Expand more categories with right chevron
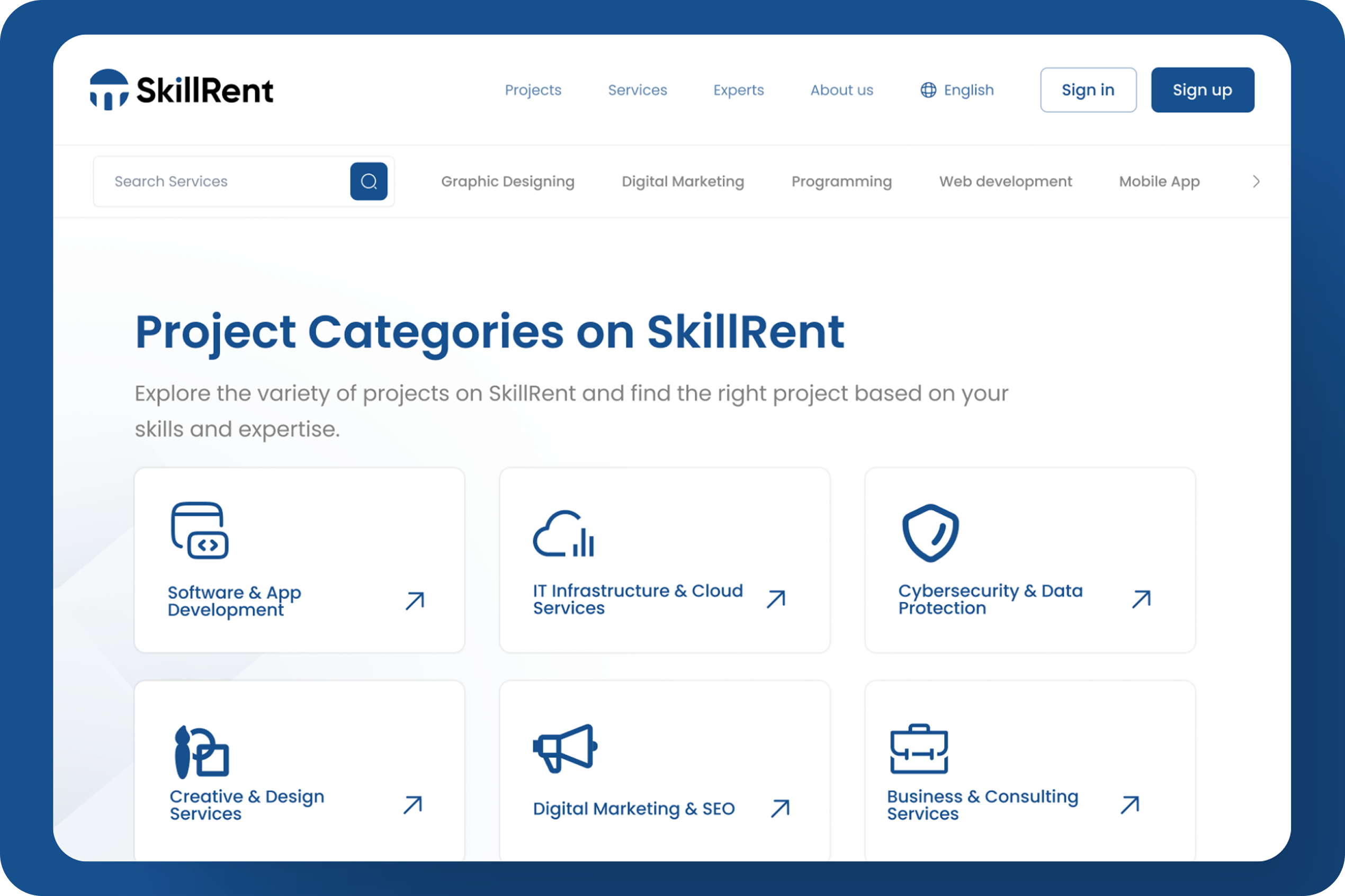 [1256, 181]
